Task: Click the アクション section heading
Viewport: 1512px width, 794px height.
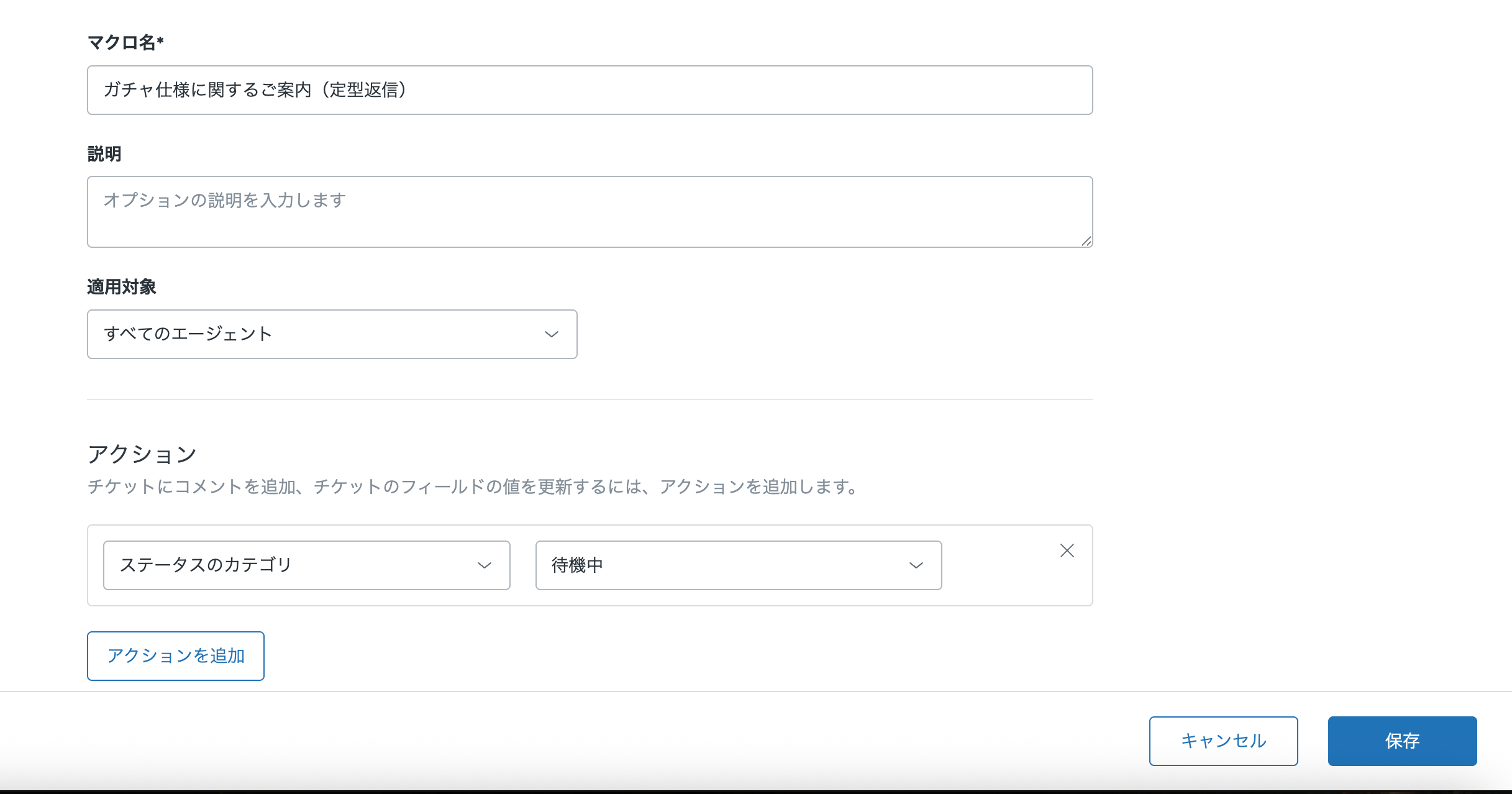Action: coord(142,454)
